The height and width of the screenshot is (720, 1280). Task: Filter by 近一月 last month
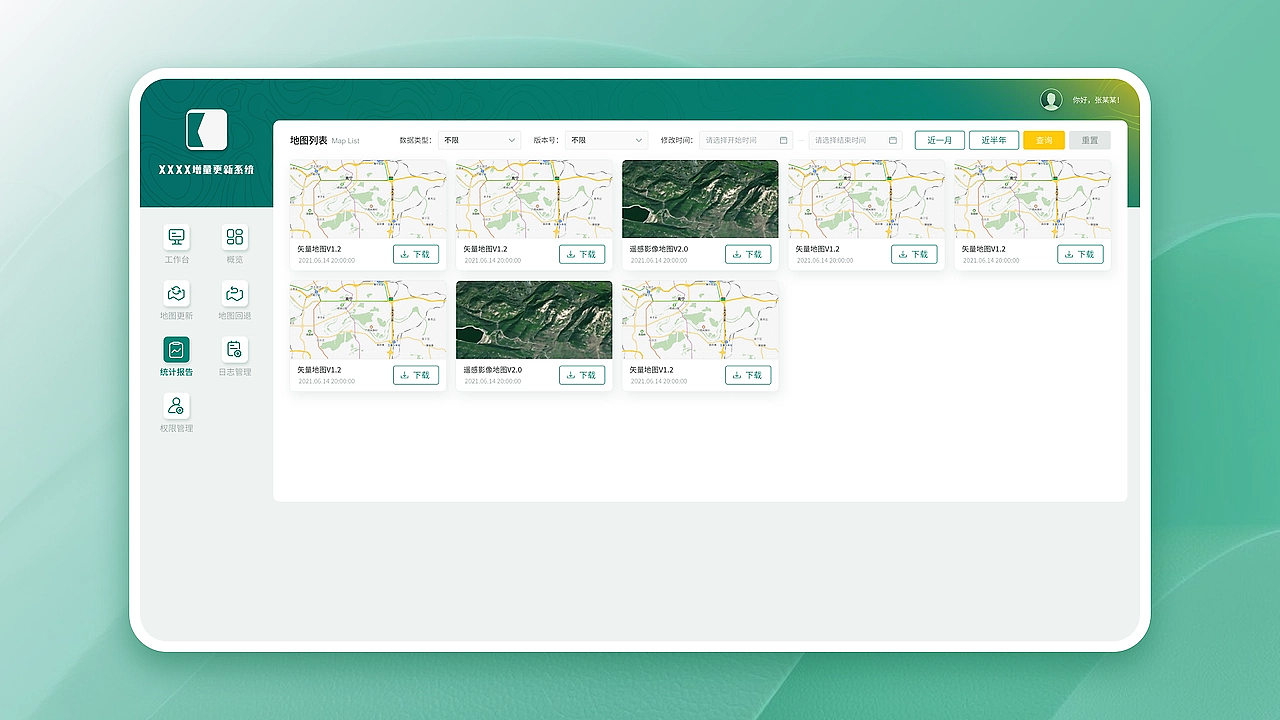pyautogui.click(x=940, y=140)
